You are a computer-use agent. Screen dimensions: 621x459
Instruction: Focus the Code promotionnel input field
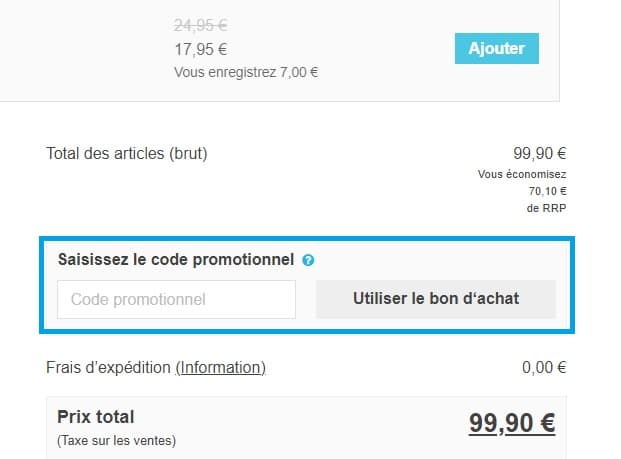tap(177, 299)
